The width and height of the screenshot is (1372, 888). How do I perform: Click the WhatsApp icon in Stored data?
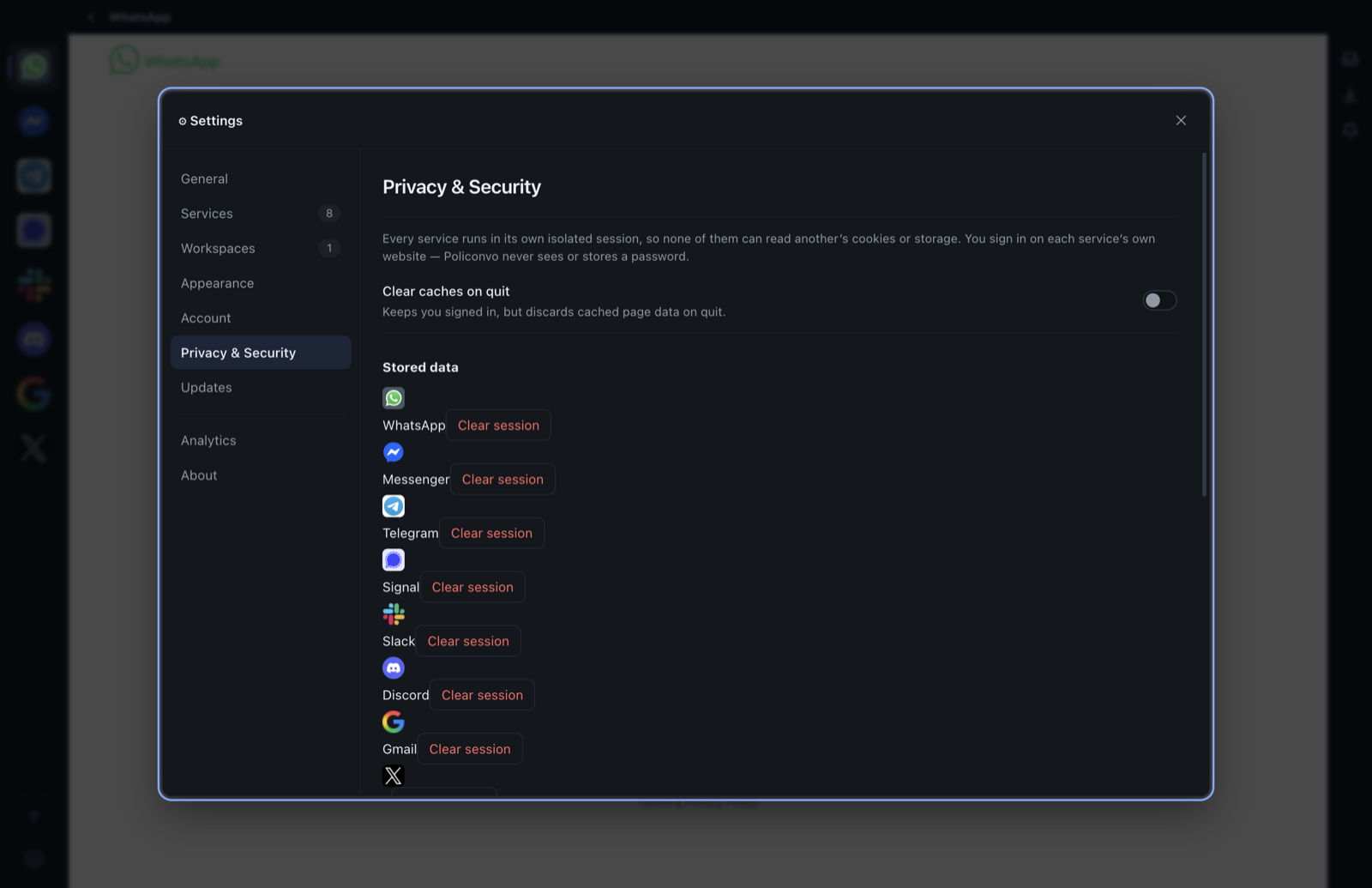coord(394,398)
